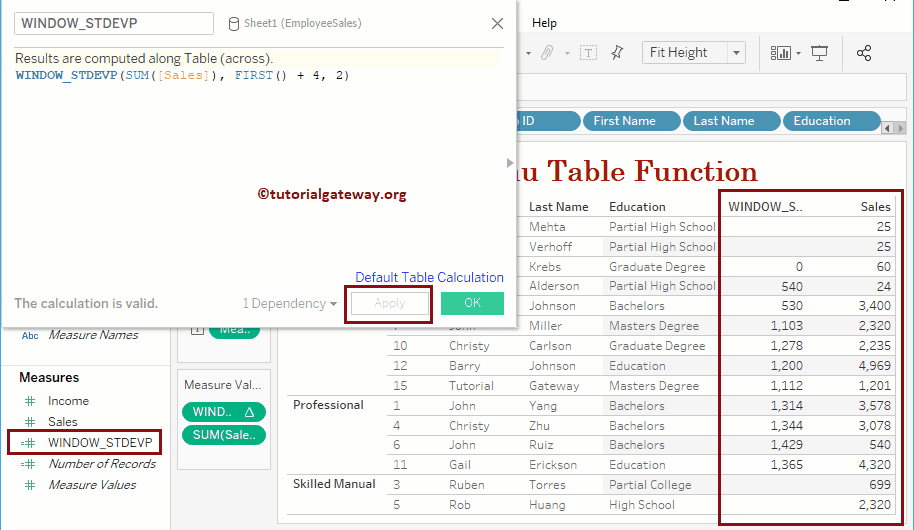Open dropdown arrow left of paperclip icon

point(528,54)
